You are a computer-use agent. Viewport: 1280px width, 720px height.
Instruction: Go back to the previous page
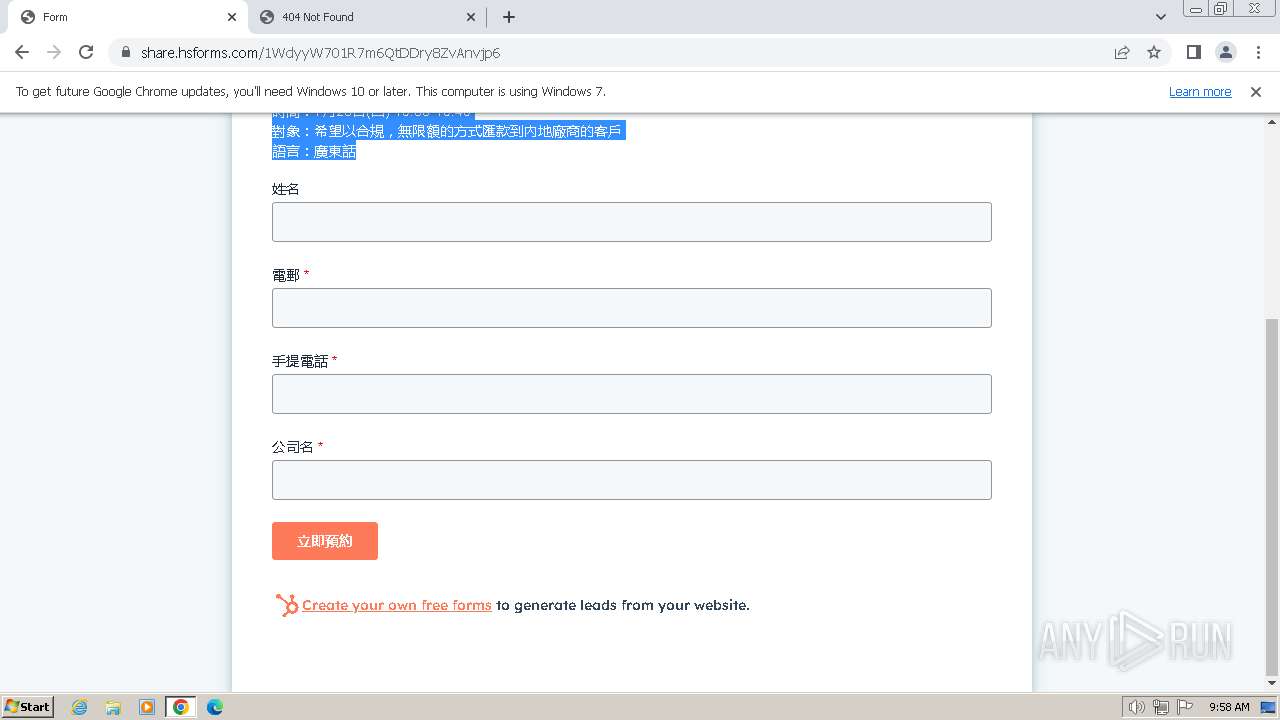[22, 52]
